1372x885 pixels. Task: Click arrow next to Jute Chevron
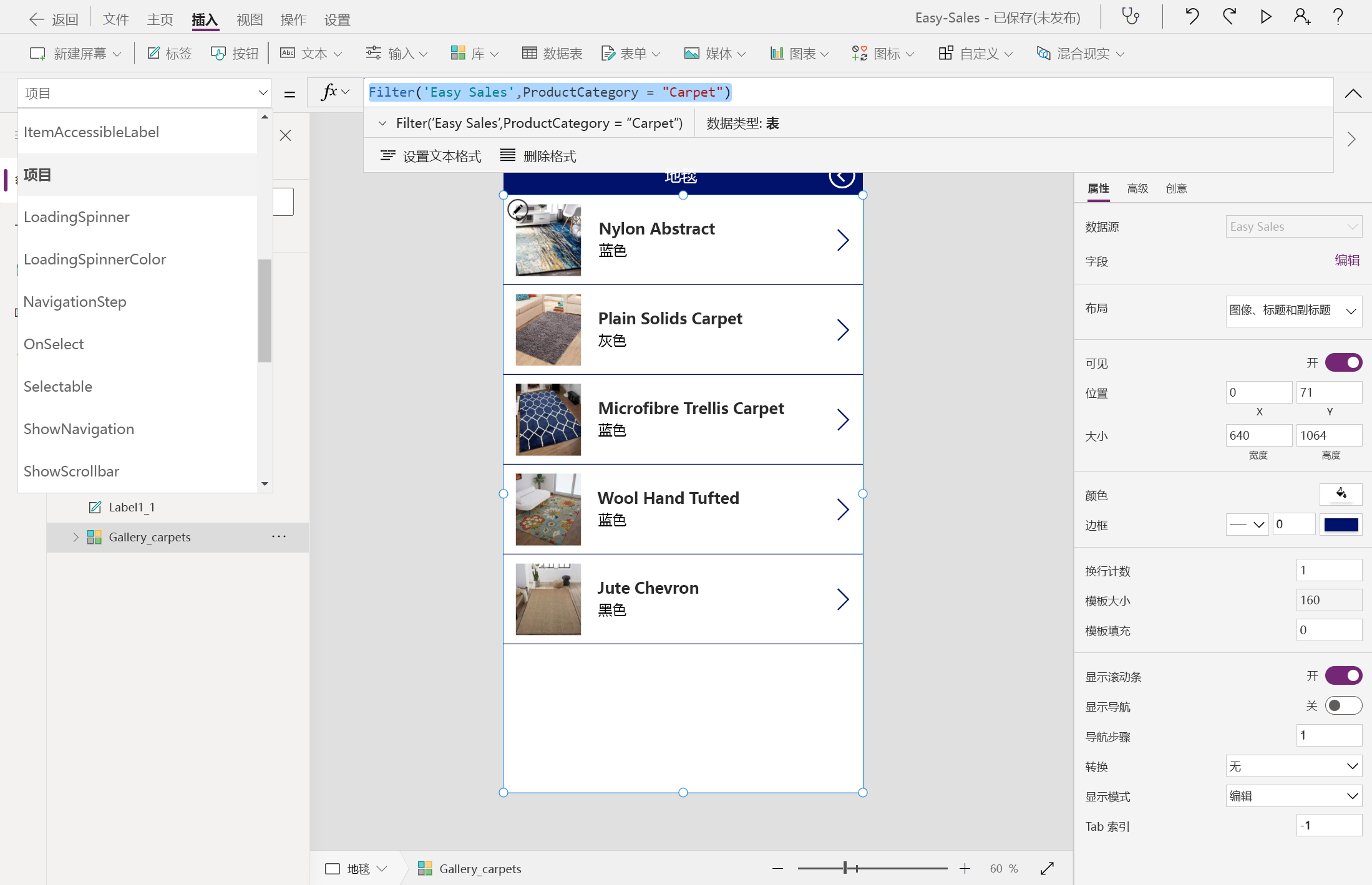(843, 599)
